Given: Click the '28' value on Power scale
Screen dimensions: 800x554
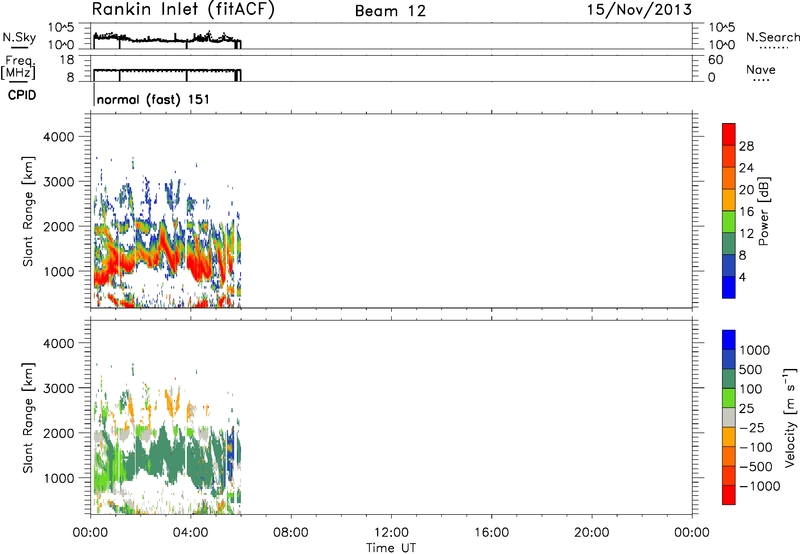Looking at the screenshot, I should (746, 146).
